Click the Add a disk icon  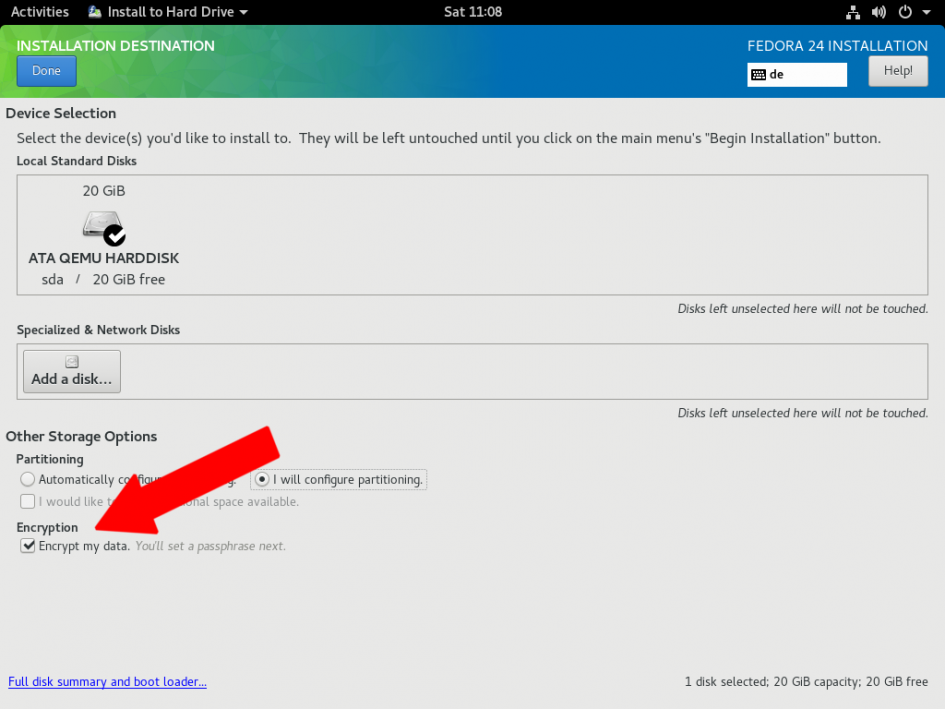click(x=71, y=361)
